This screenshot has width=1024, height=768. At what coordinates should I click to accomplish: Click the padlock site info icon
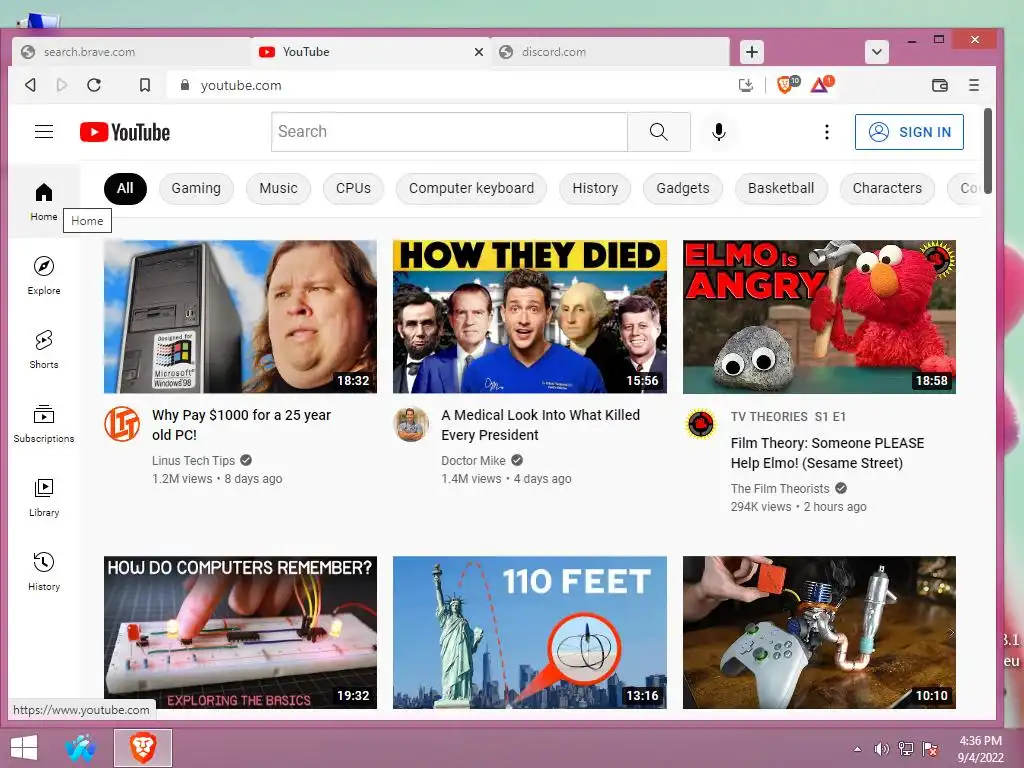pyautogui.click(x=185, y=85)
